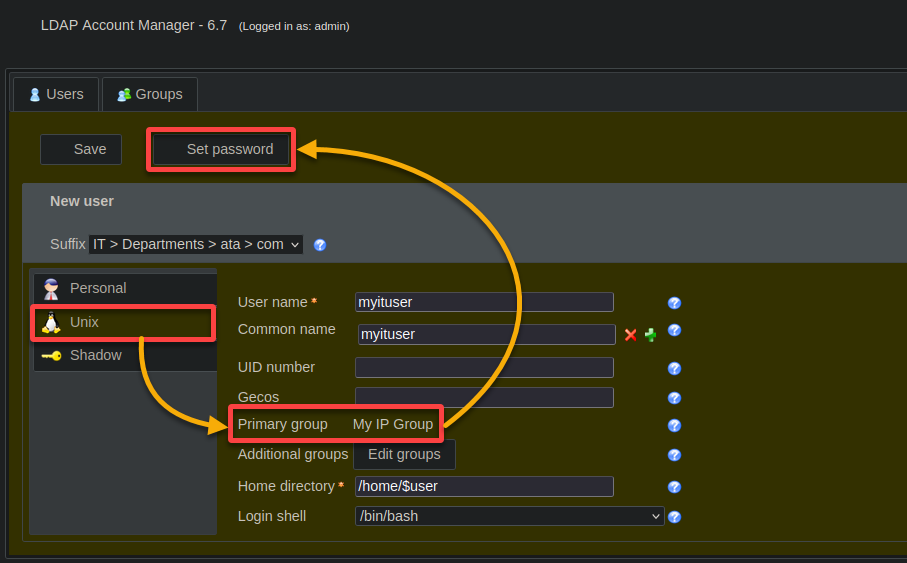Remove Common name value with red X
Image resolution: width=907 pixels, height=563 pixels.
click(631, 334)
